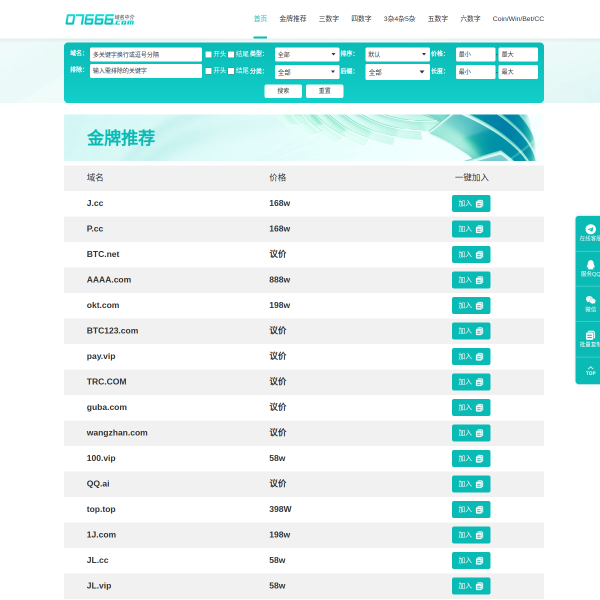This screenshot has width=600, height=600.
Task: Click the AAAA.com domain name
Action: pos(109,280)
